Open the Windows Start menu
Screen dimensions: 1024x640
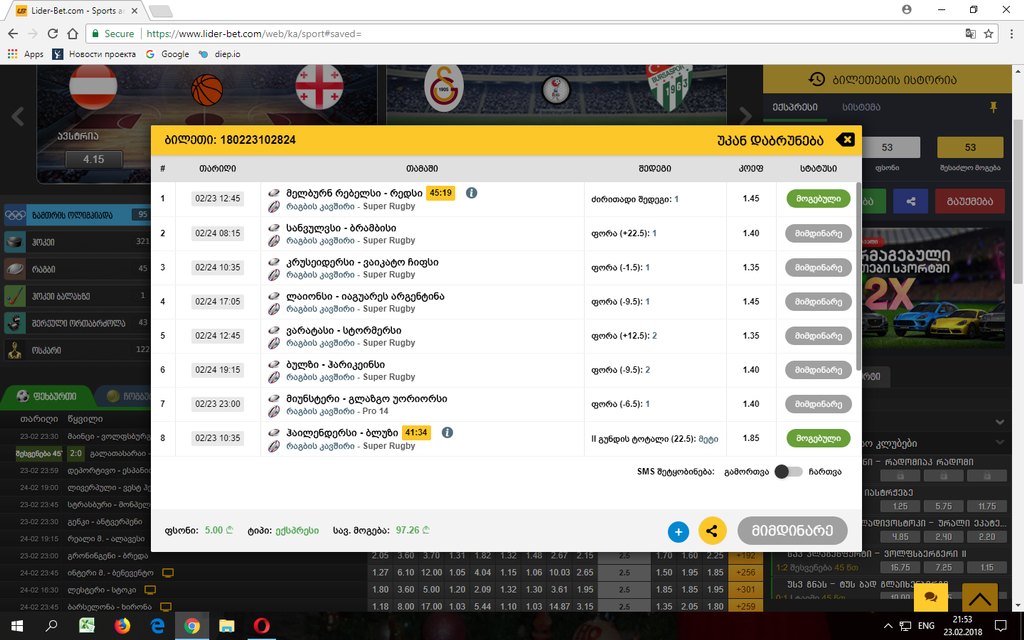pos(17,626)
